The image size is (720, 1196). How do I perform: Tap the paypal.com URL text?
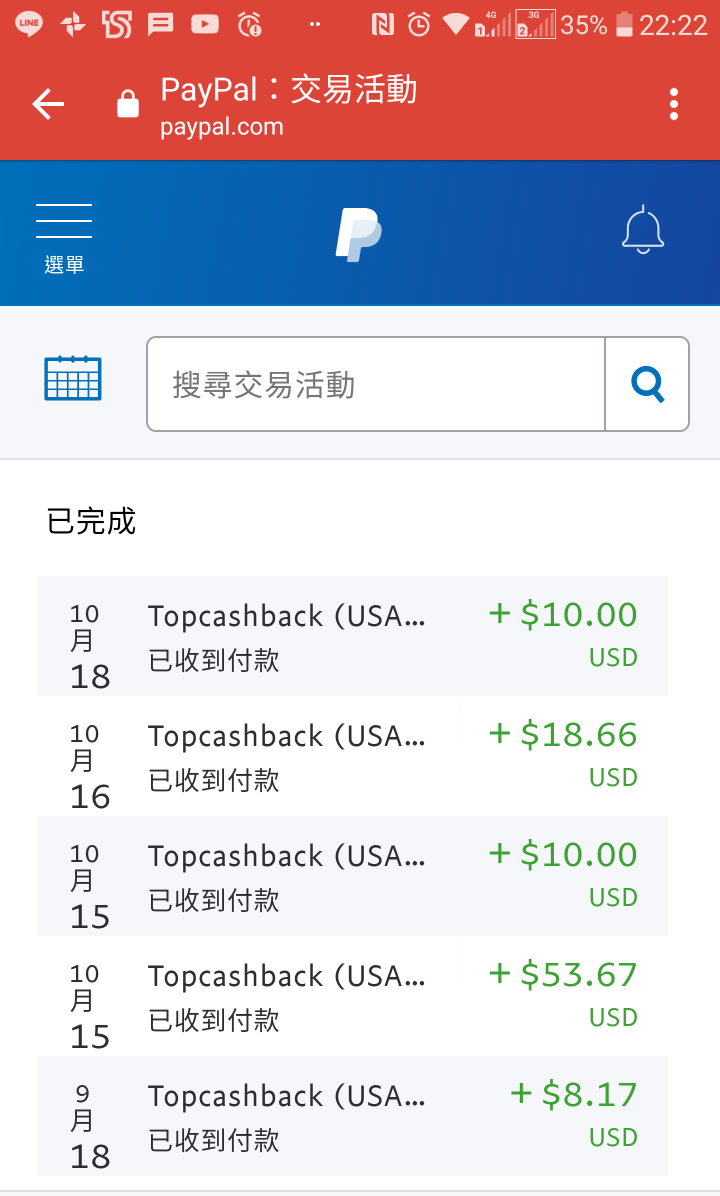tap(221, 127)
